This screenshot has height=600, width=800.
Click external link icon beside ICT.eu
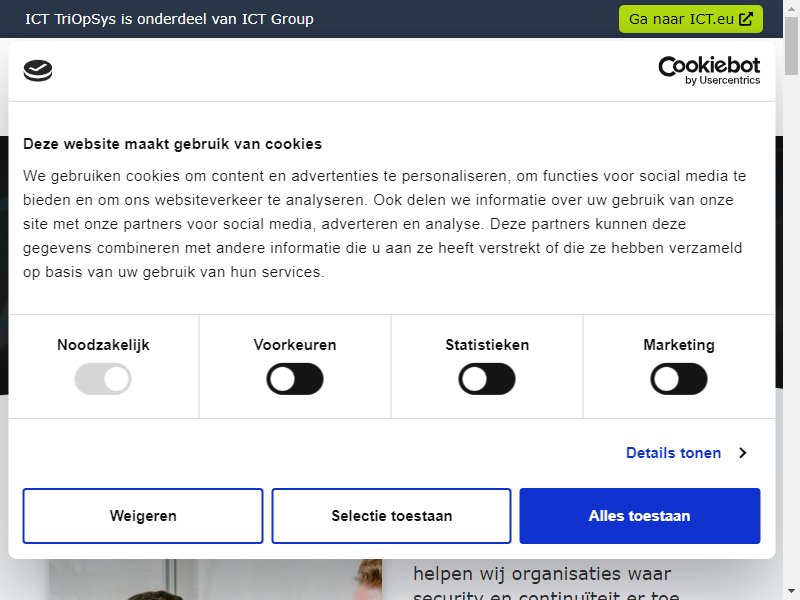click(746, 19)
